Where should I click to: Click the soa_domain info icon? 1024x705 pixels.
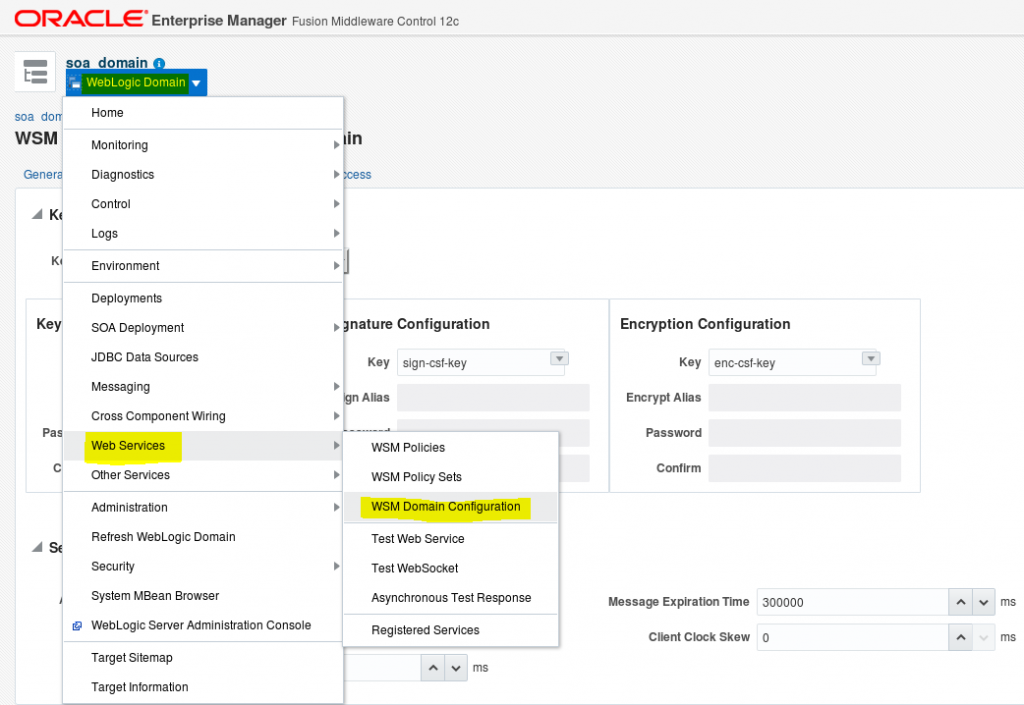coord(159,63)
